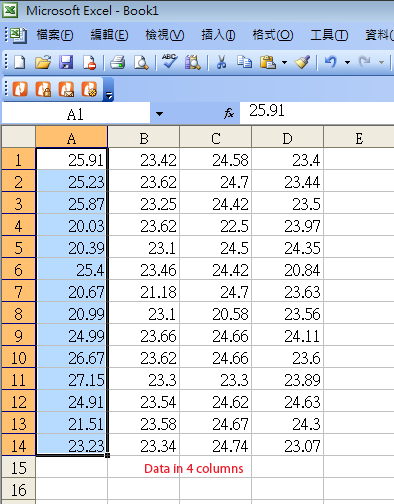Select the Format Painter brush icon

(x=302, y=62)
